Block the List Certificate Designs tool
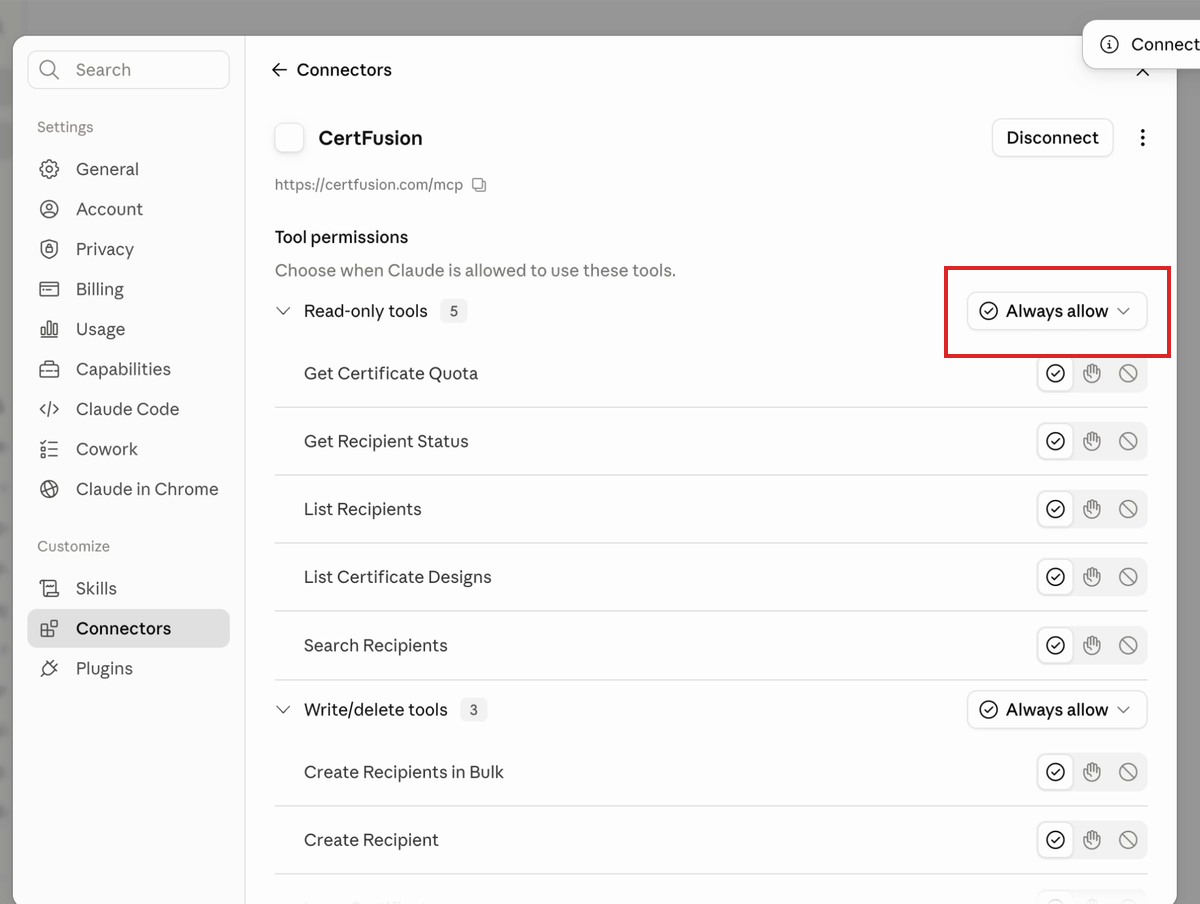 pyautogui.click(x=1128, y=577)
